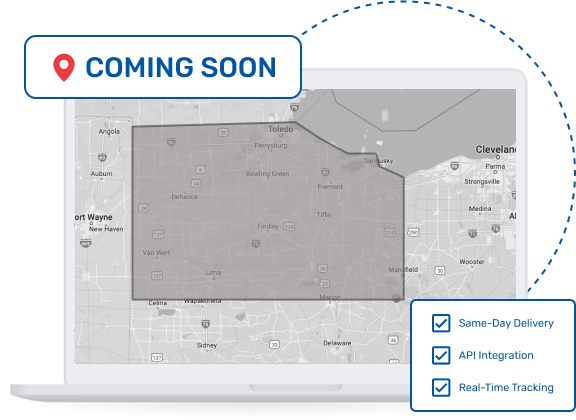Toggle the API Integration checkbox
576x420 pixels.
click(441, 355)
